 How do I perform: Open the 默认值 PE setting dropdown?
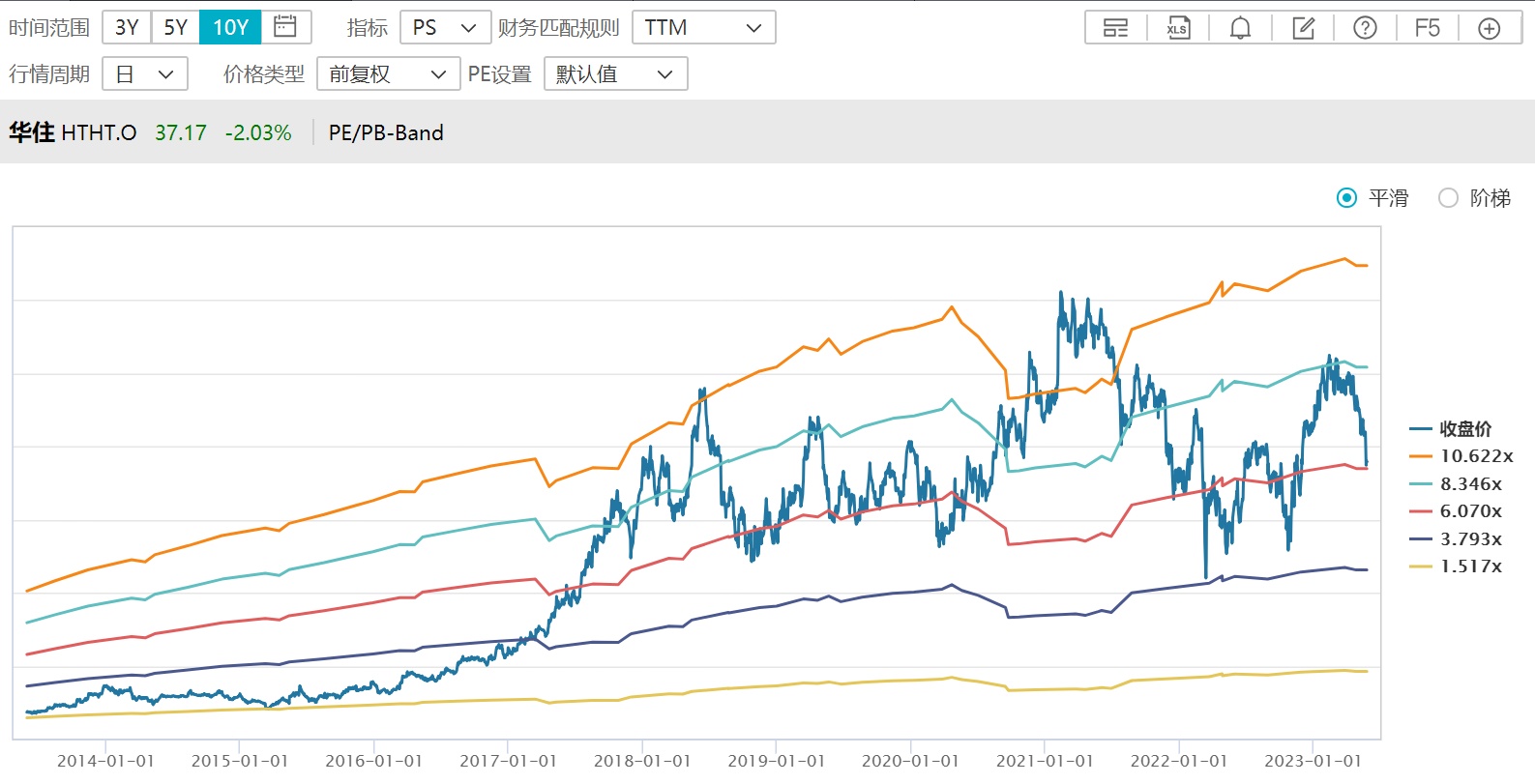click(615, 73)
